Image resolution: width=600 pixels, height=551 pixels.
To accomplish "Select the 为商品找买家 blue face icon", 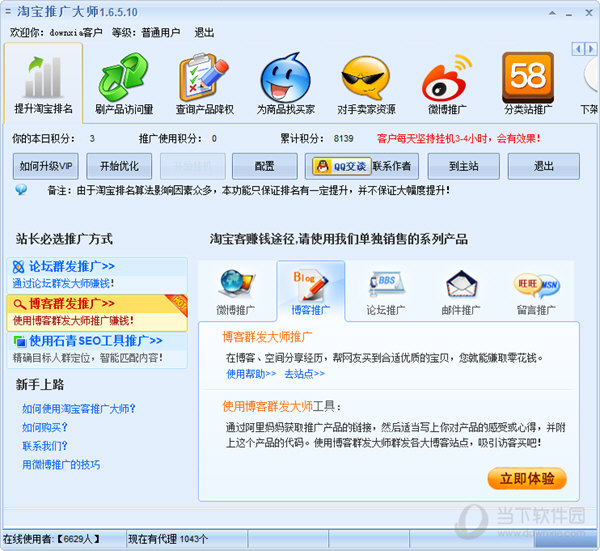I will (285, 78).
